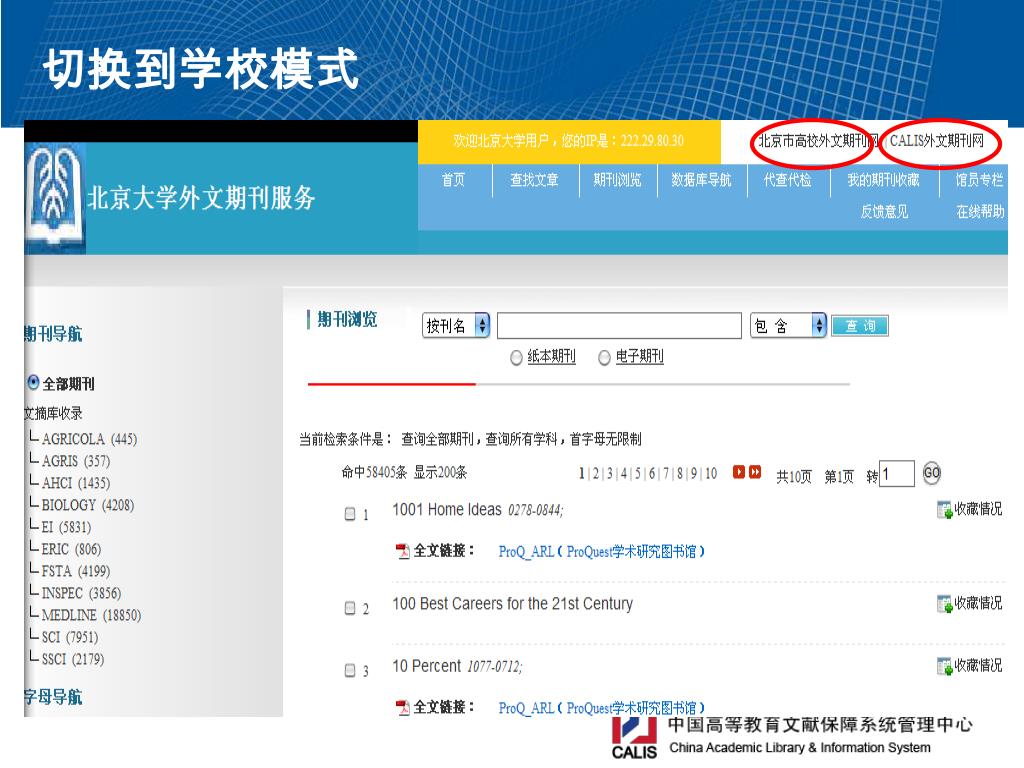Select the 纸本期刊 radio button
The image size is (1024, 768).
516,357
